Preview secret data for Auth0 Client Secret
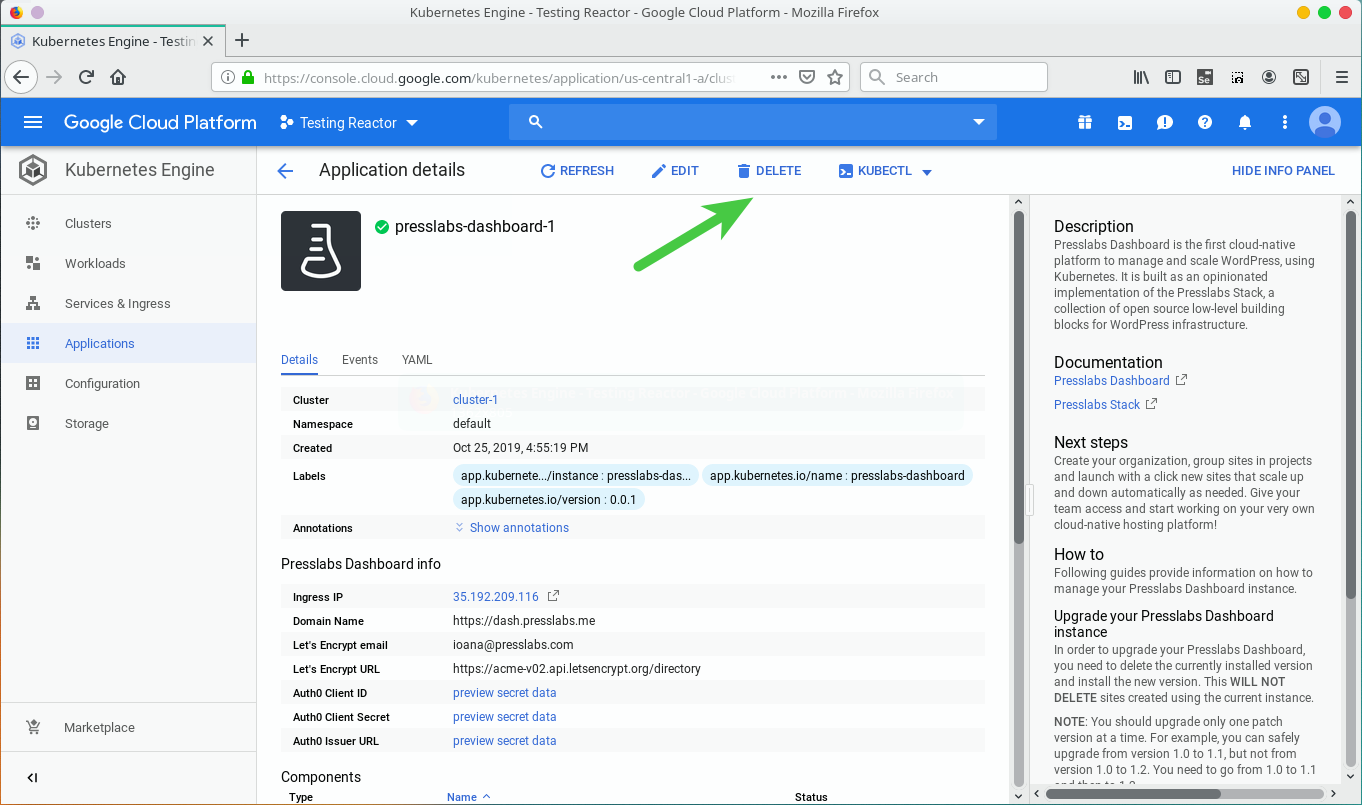 coord(504,717)
